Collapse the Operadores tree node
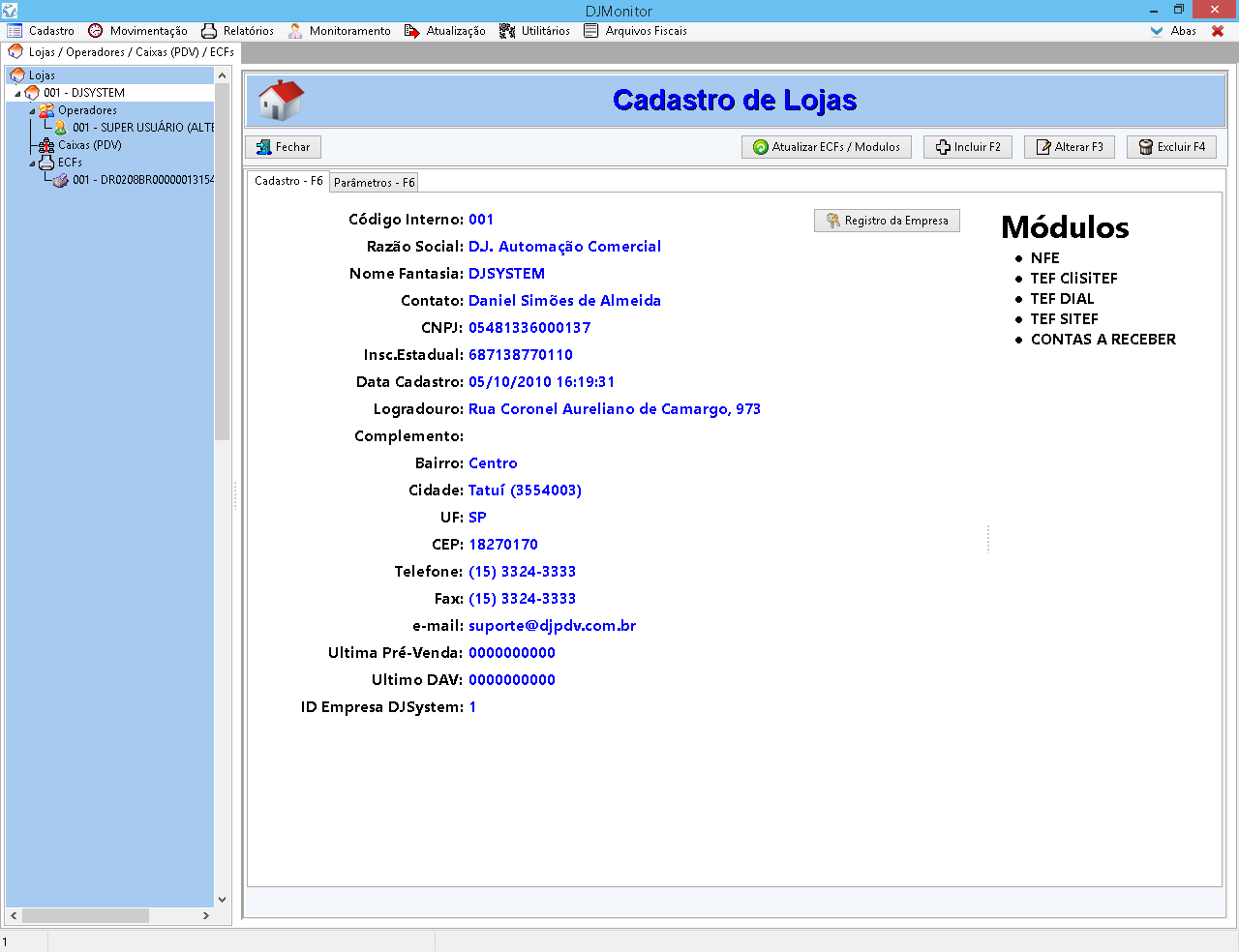This screenshot has height=952, width=1239. [x=32, y=111]
